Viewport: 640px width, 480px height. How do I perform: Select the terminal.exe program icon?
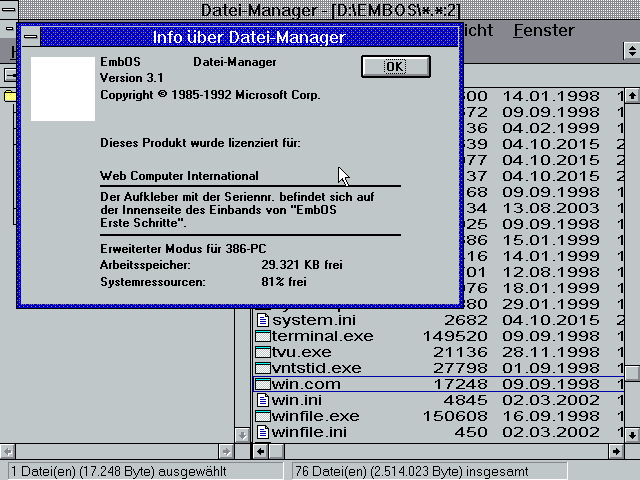coord(264,336)
